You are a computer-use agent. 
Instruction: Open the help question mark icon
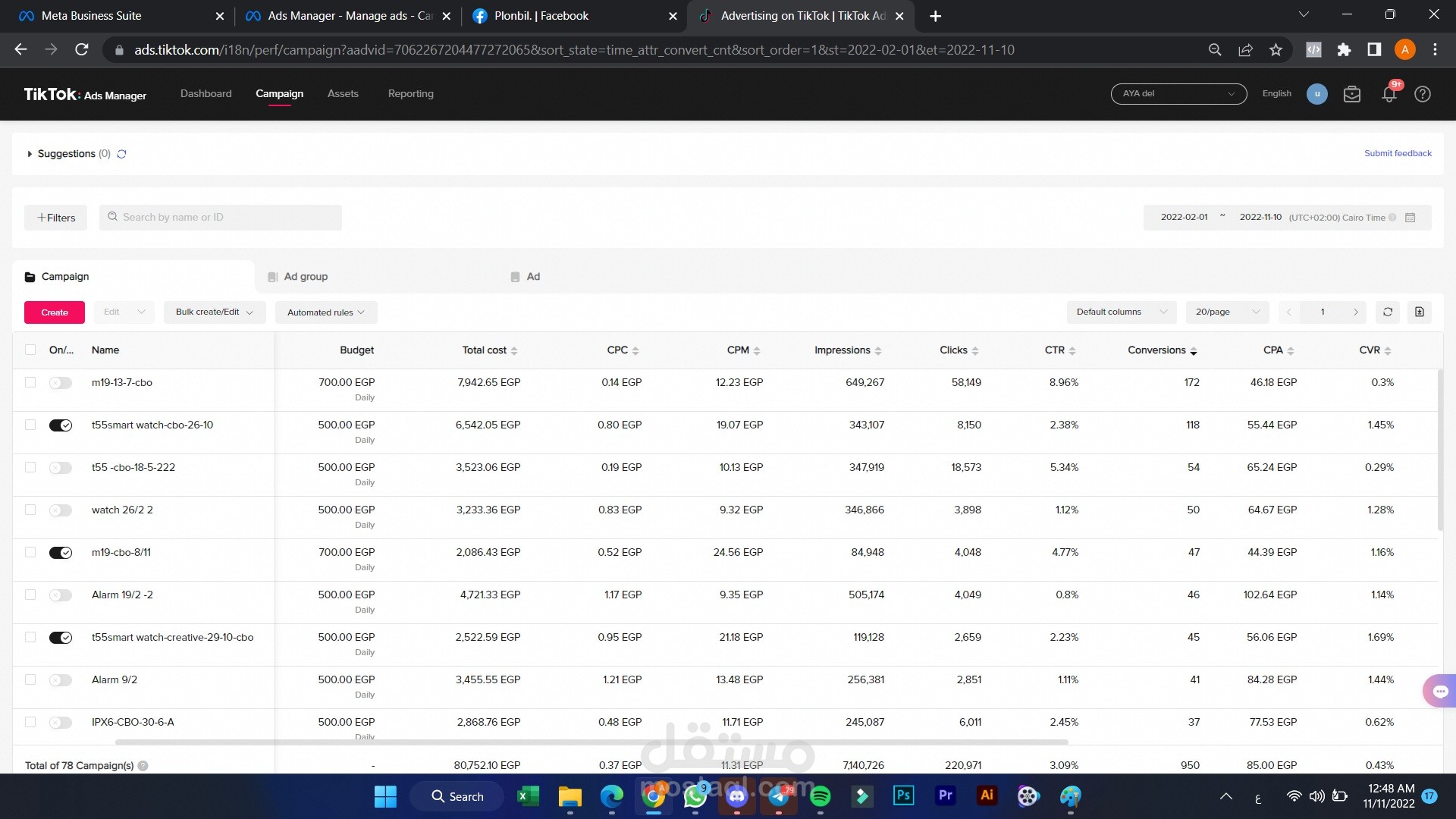tap(1423, 94)
